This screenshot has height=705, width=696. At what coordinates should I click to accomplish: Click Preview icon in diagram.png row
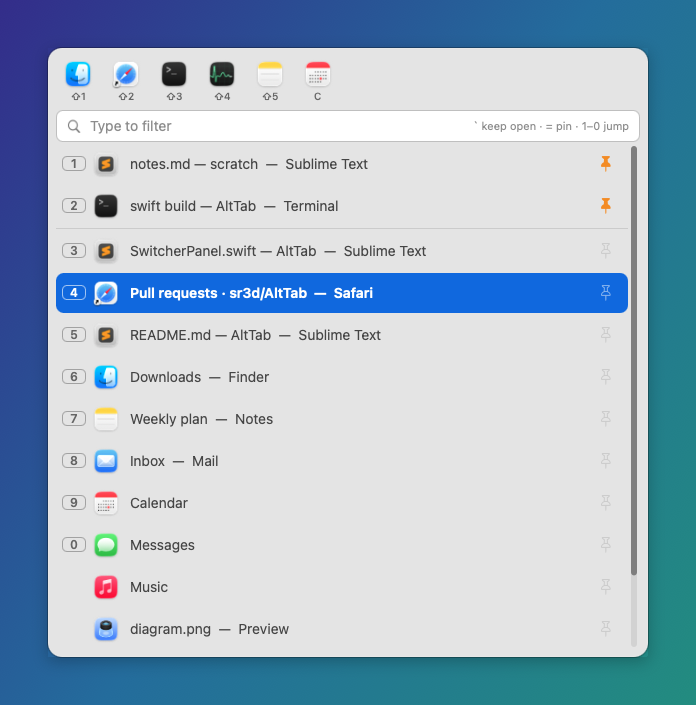(x=106, y=629)
